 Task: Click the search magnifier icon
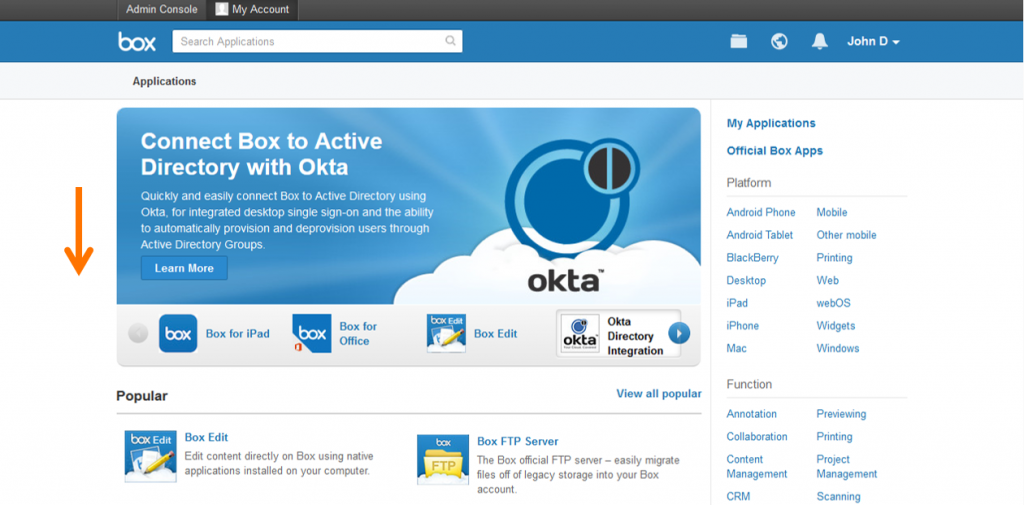pyautogui.click(x=451, y=41)
